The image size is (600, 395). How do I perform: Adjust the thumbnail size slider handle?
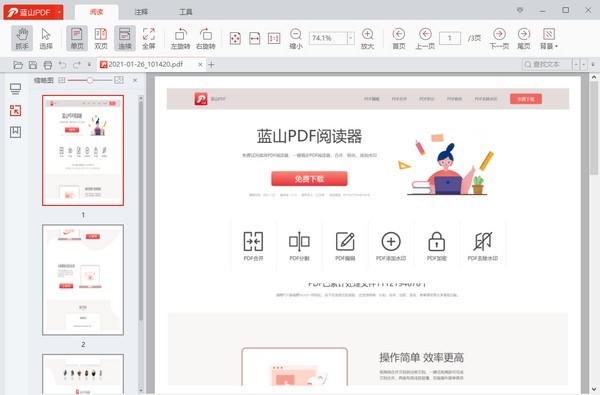click(x=90, y=80)
